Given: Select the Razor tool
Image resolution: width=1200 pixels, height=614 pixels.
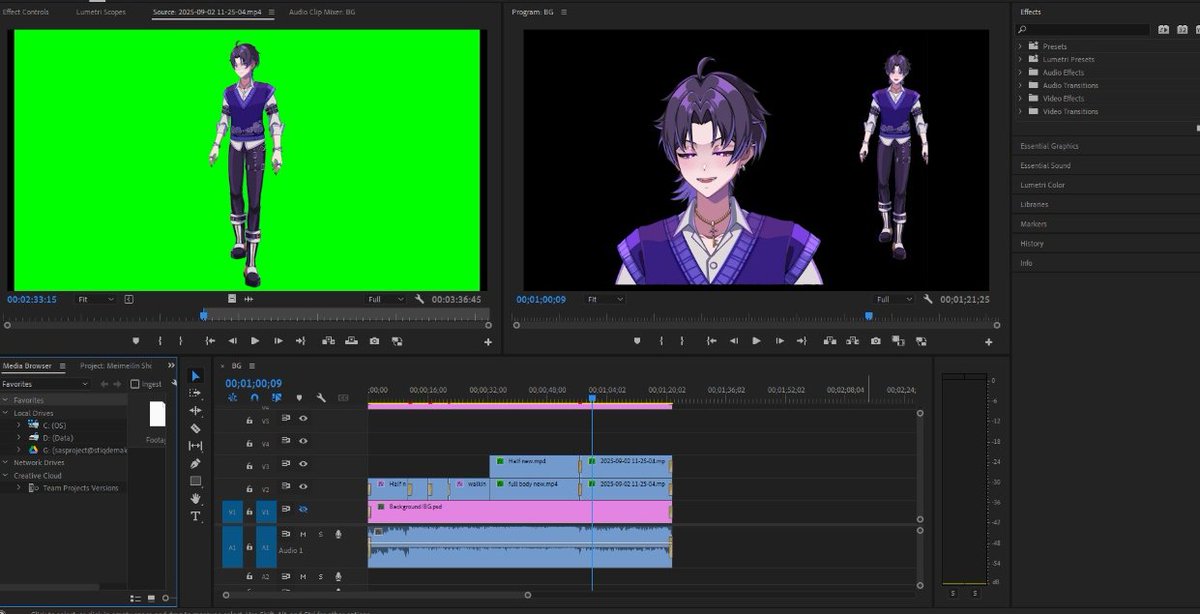Looking at the screenshot, I should pos(195,430).
